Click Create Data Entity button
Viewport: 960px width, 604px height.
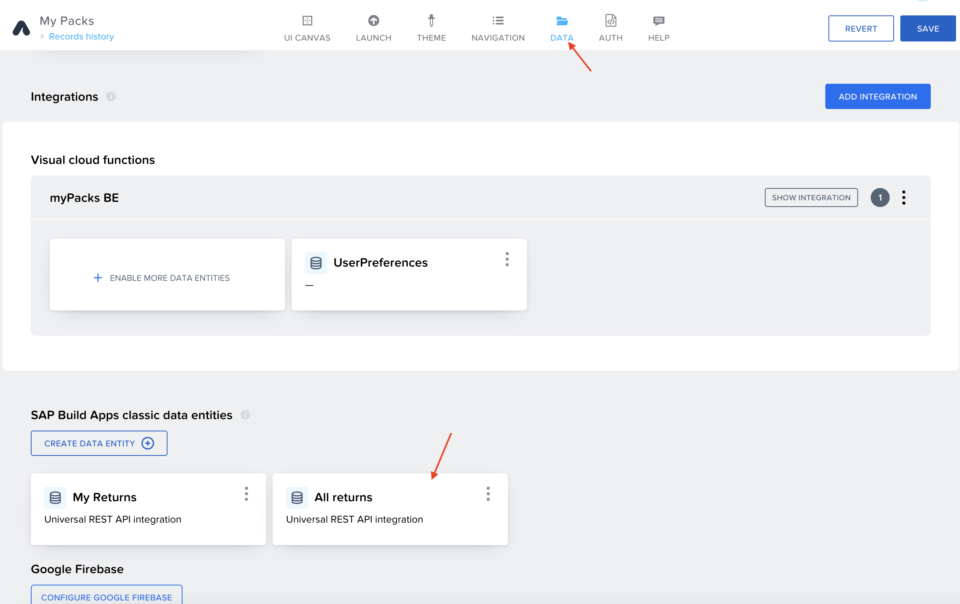point(99,443)
